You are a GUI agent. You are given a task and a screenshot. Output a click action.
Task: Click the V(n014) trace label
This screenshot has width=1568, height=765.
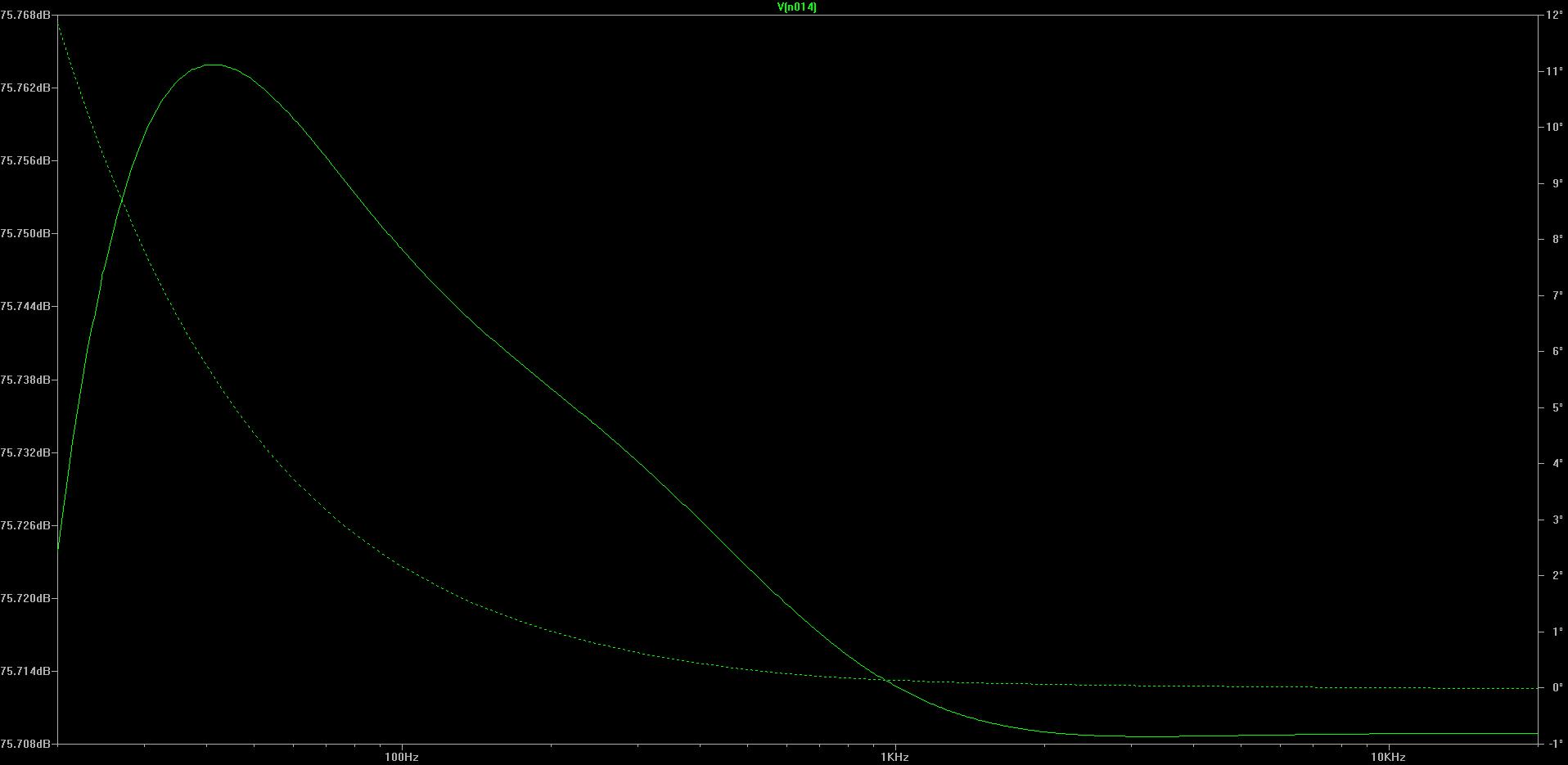click(796, 7)
